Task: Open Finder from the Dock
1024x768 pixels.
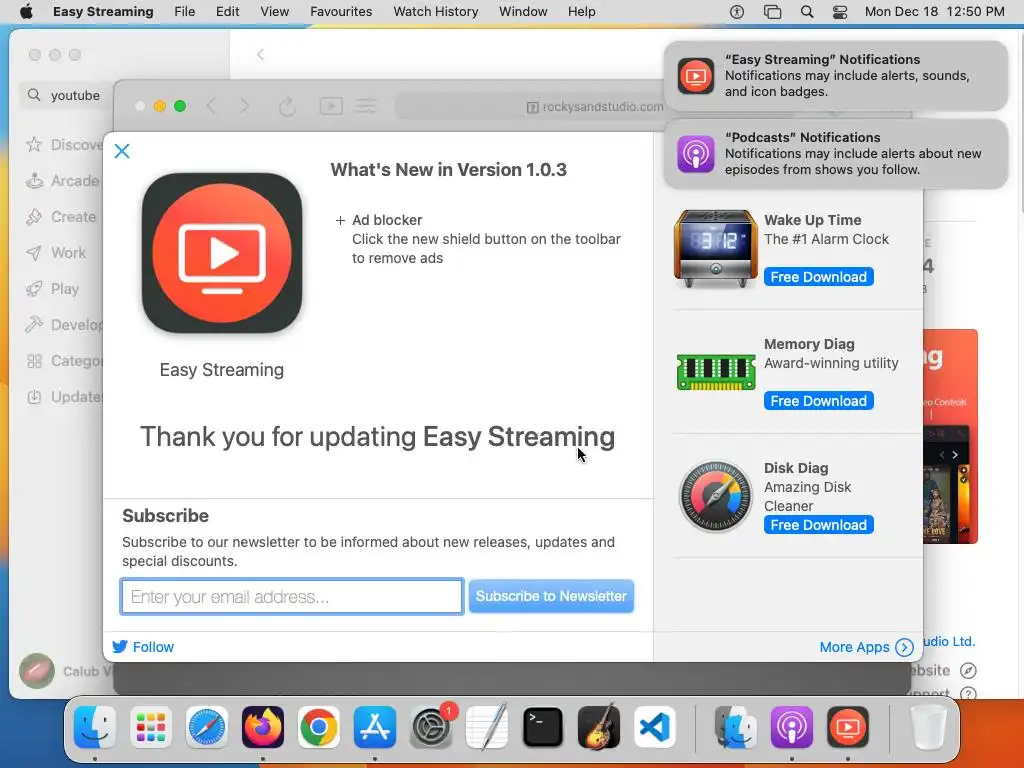Action: 95,727
